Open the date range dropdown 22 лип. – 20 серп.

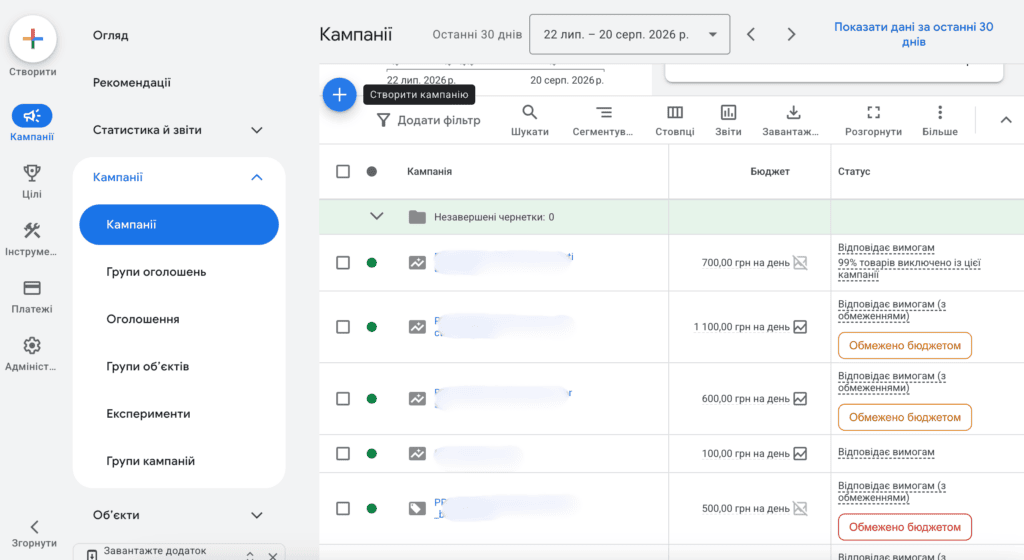pyautogui.click(x=630, y=35)
